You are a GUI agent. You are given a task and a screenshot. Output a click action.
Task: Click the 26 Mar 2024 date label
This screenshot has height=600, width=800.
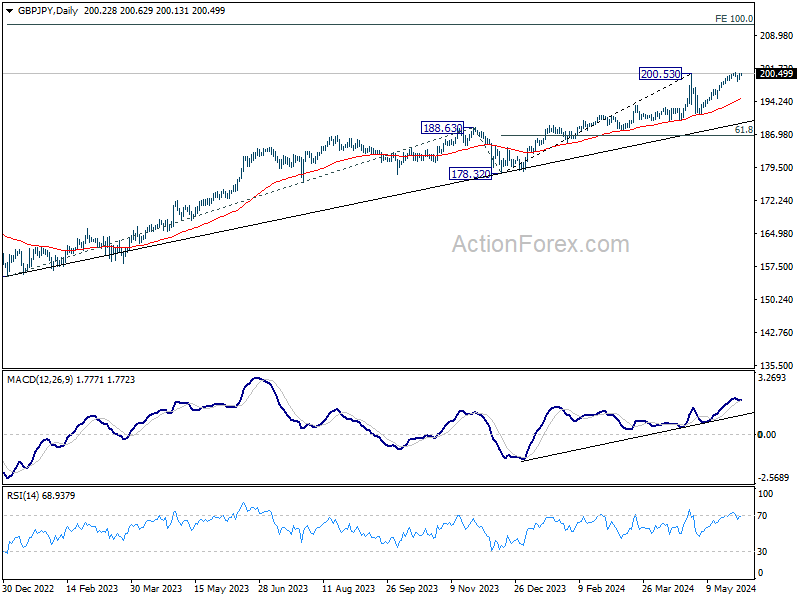pos(668,589)
